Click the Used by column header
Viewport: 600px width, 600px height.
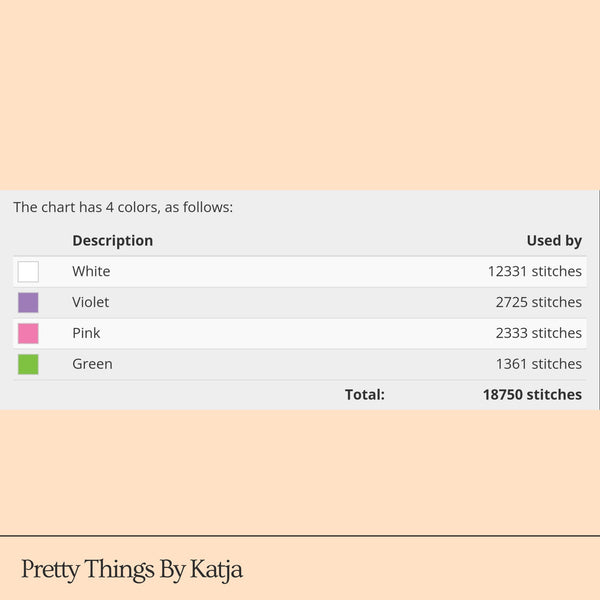[554, 240]
